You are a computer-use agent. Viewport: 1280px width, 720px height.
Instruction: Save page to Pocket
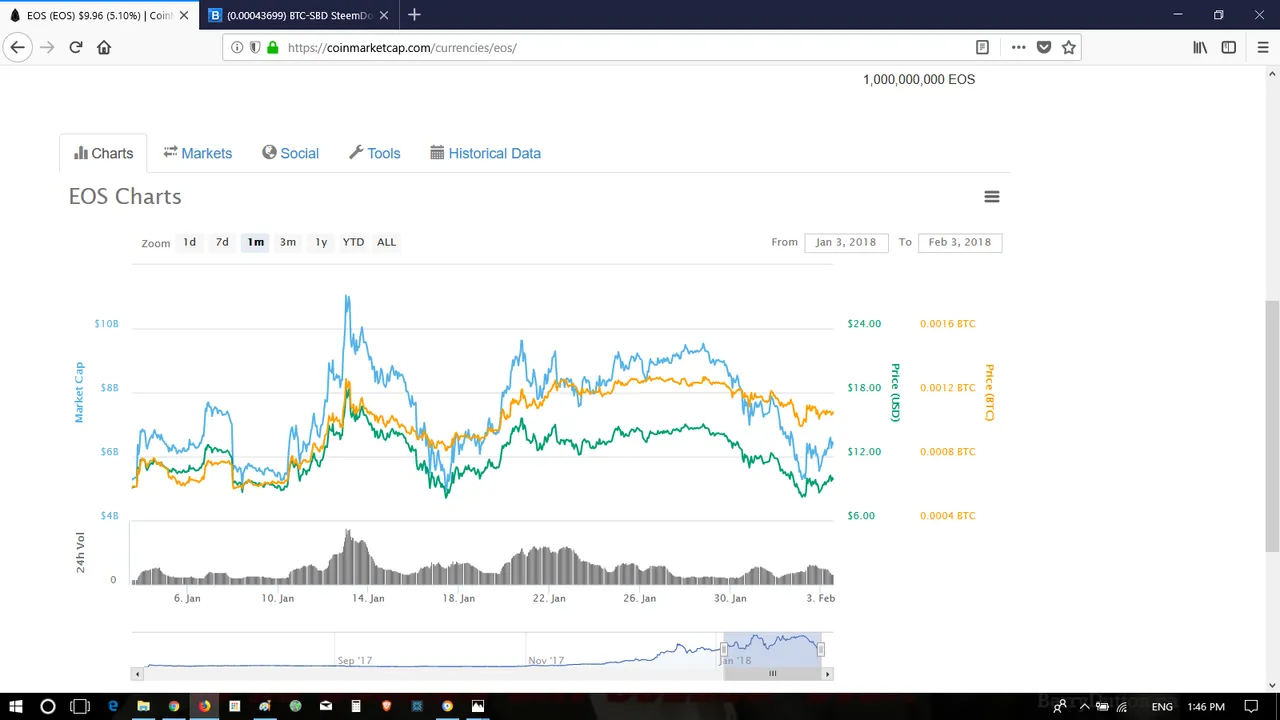pyautogui.click(x=1044, y=47)
